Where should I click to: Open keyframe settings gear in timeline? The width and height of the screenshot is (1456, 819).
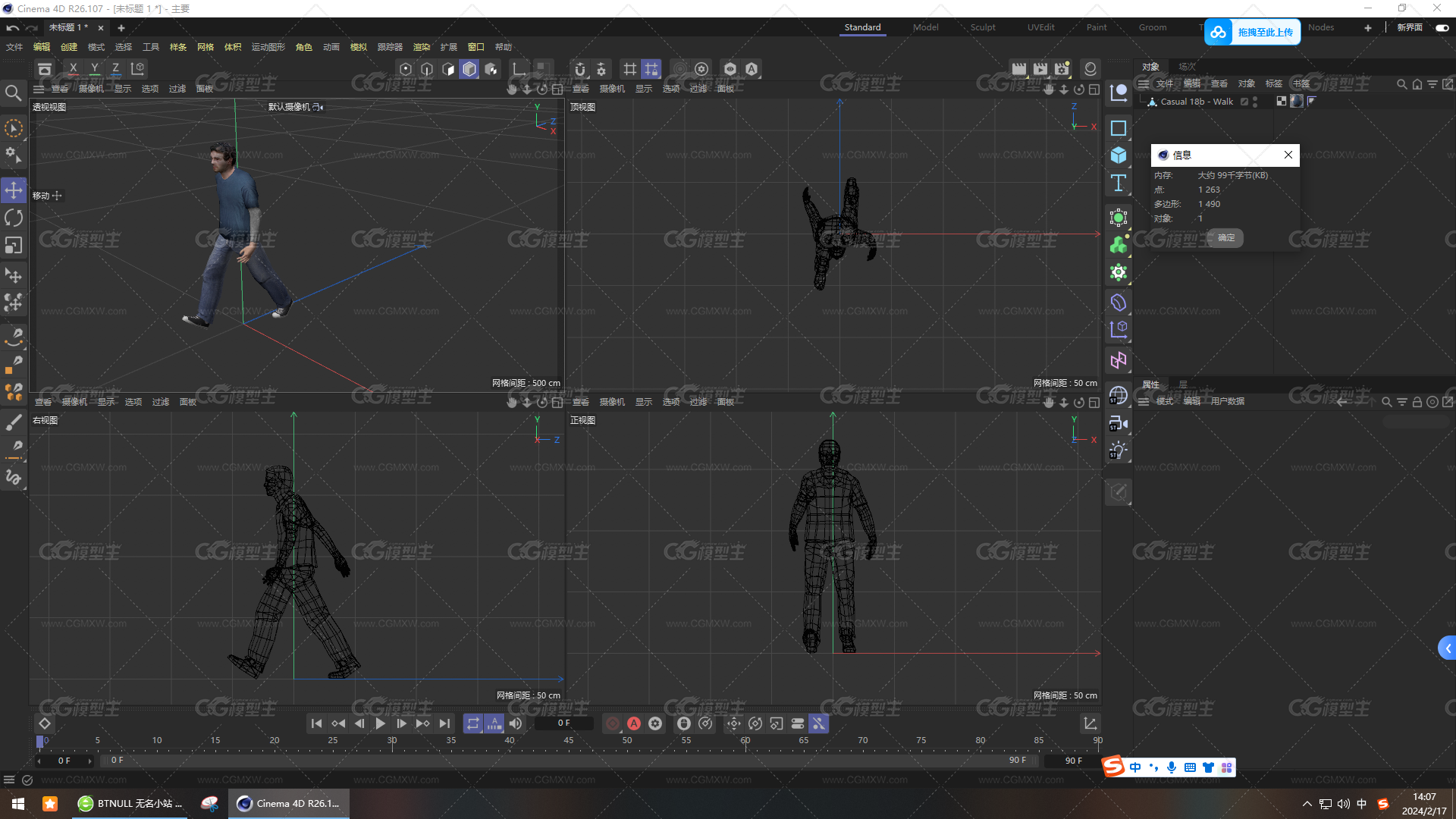point(655,723)
